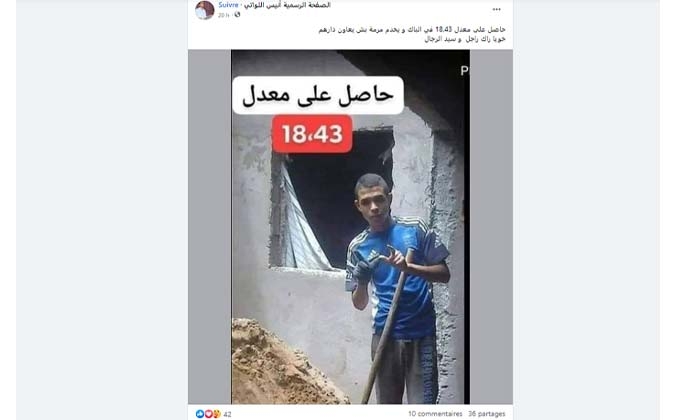Viewport: 675px width, 420px height.
Task: Open the 42 reactions count list
Action: tap(227, 414)
